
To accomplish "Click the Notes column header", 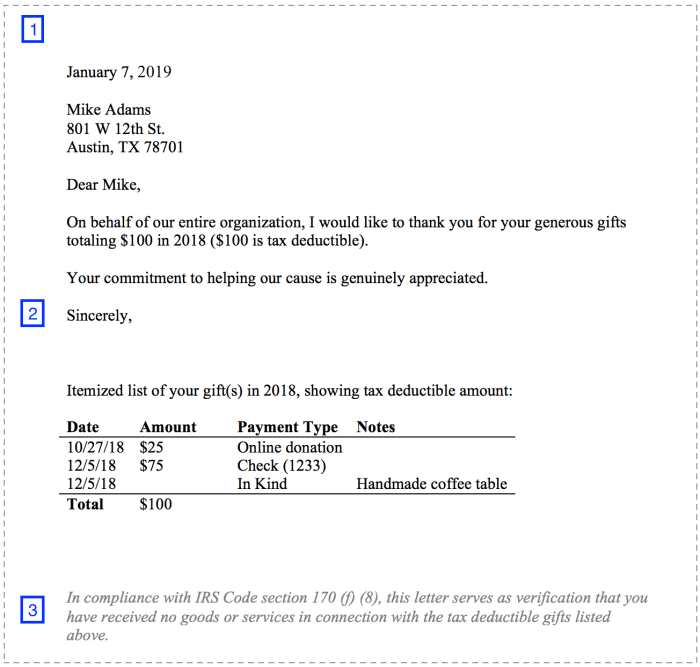I will pyautogui.click(x=376, y=427).
